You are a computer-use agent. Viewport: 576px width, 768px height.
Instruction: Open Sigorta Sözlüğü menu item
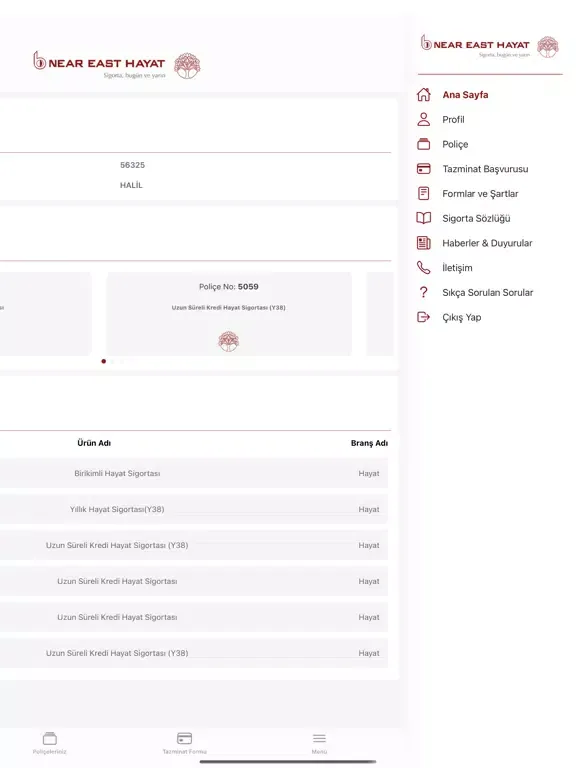(x=476, y=218)
